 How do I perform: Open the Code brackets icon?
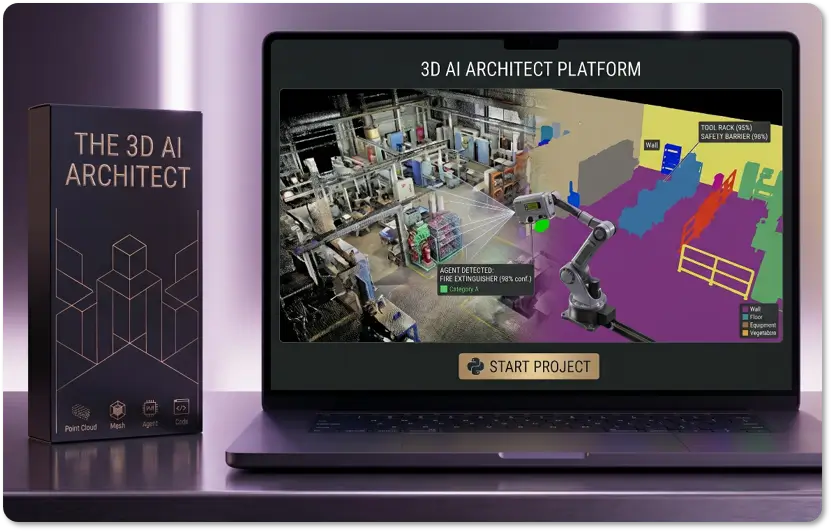tap(181, 408)
